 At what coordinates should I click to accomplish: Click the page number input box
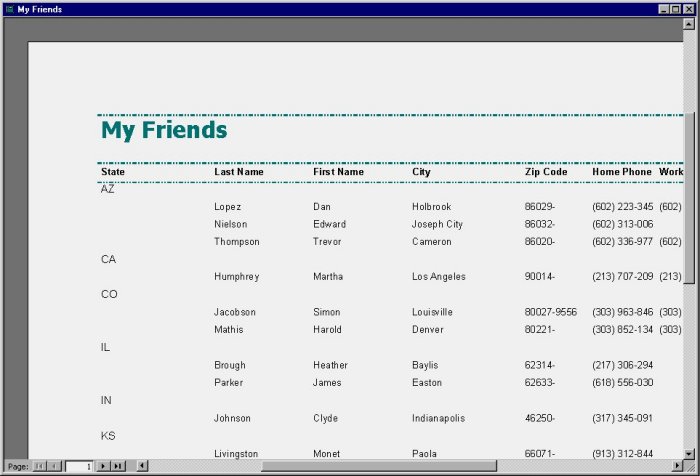tap(78, 466)
